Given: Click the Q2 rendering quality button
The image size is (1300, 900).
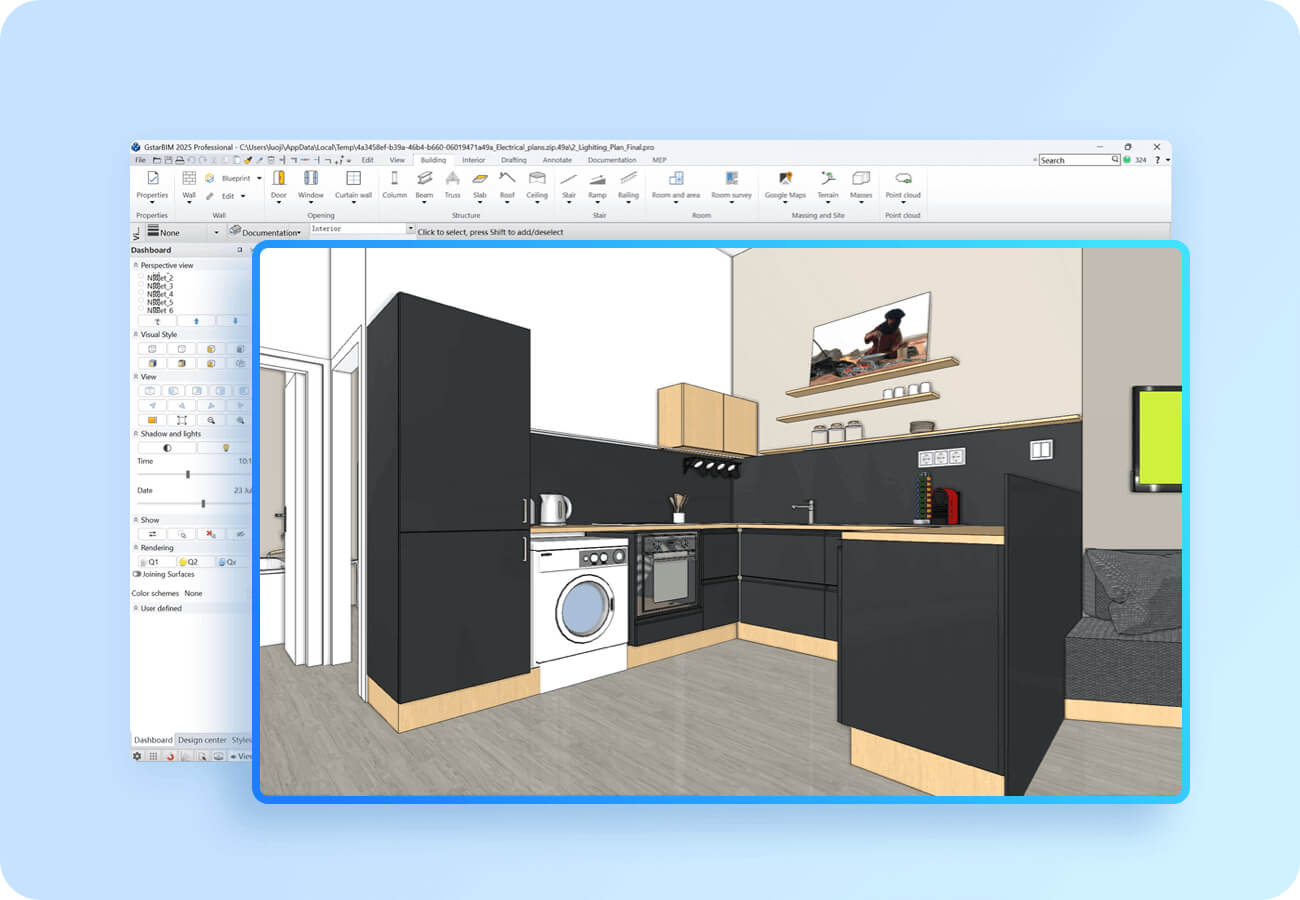Looking at the screenshot, I should 190,562.
